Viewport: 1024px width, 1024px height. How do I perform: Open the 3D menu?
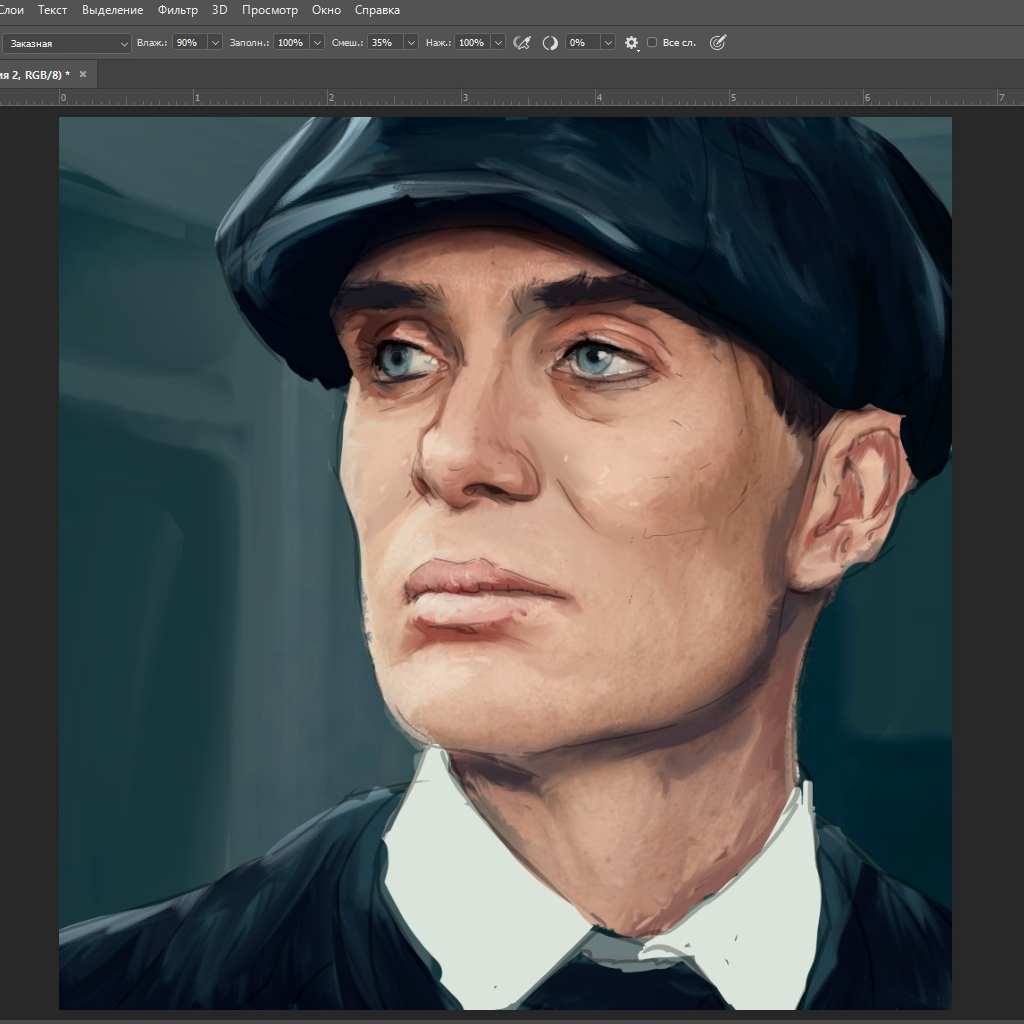coord(219,10)
